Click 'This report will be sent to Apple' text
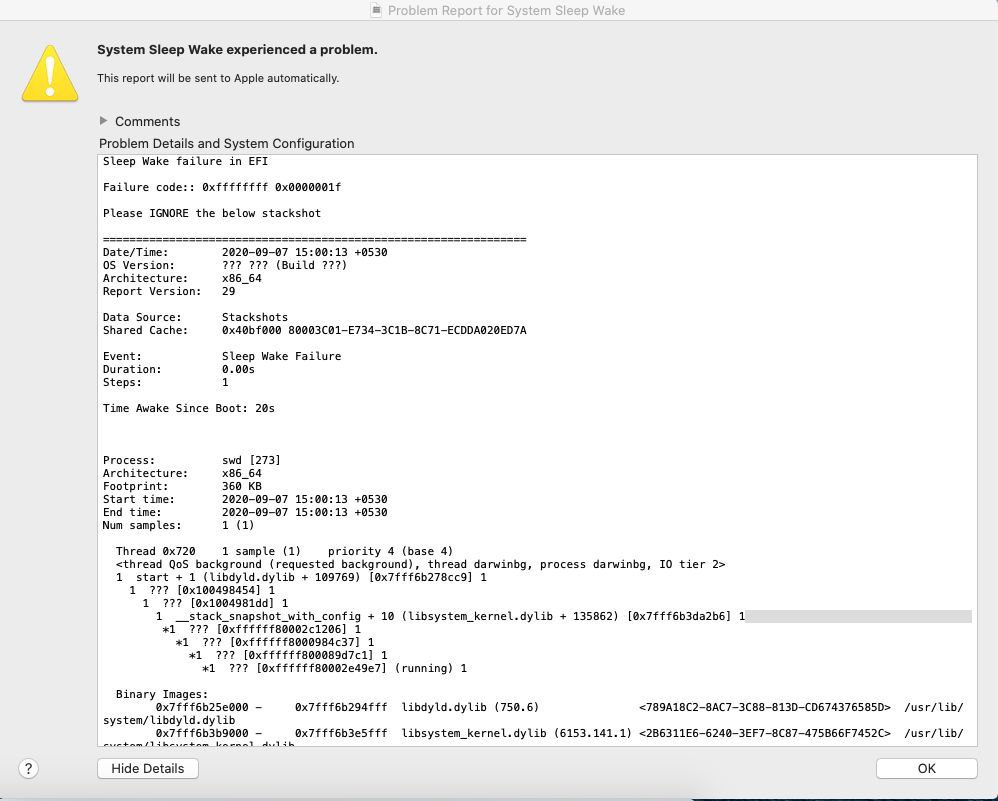Screen dimensions: 998x801 (218, 78)
